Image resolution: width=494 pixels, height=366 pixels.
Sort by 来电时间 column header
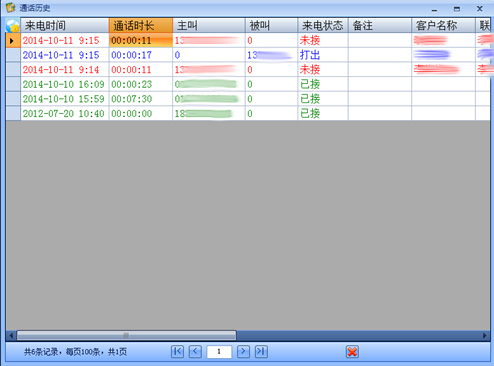tap(65, 26)
